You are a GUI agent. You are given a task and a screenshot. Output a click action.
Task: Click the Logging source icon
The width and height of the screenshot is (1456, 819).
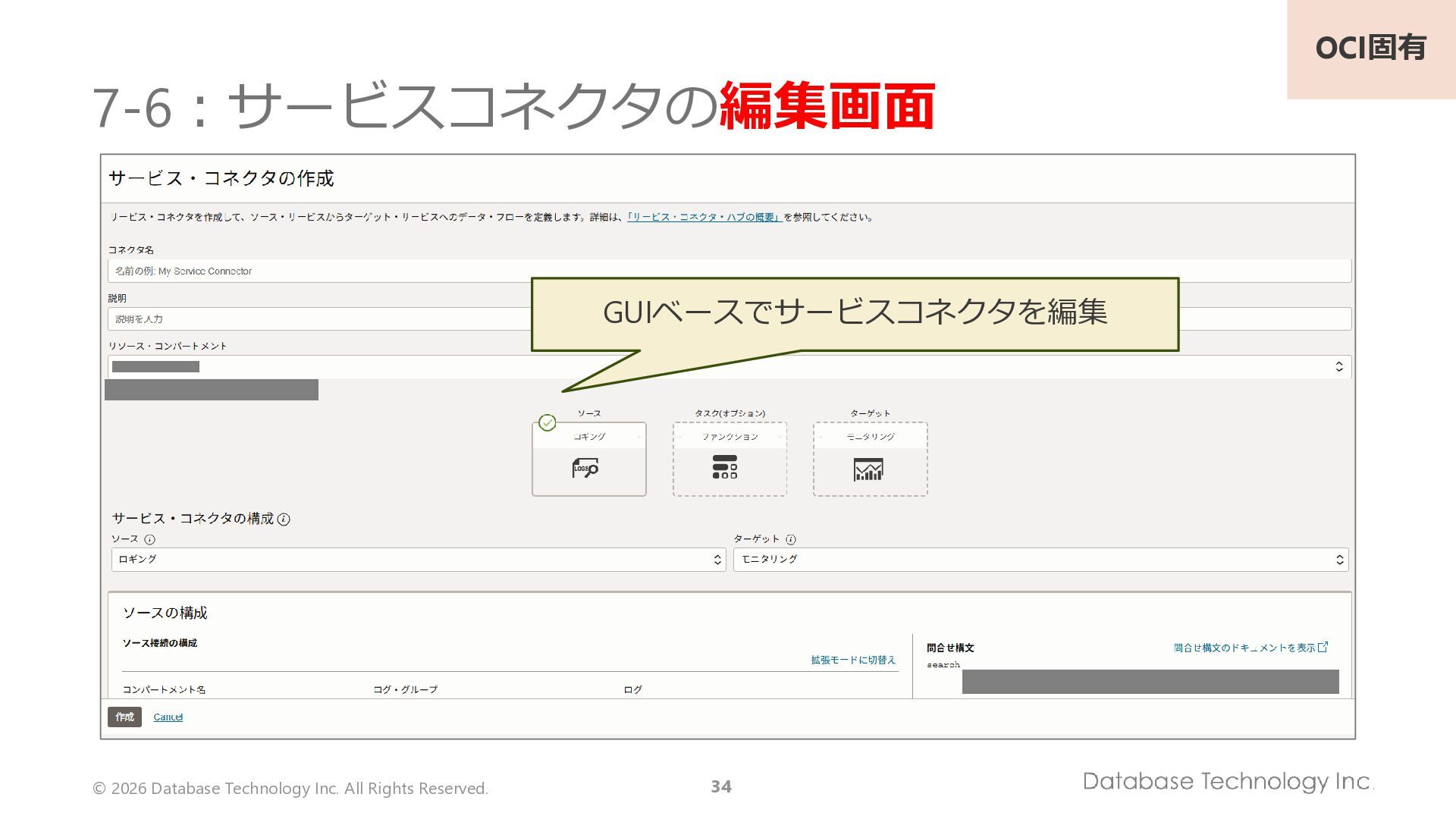tap(585, 468)
